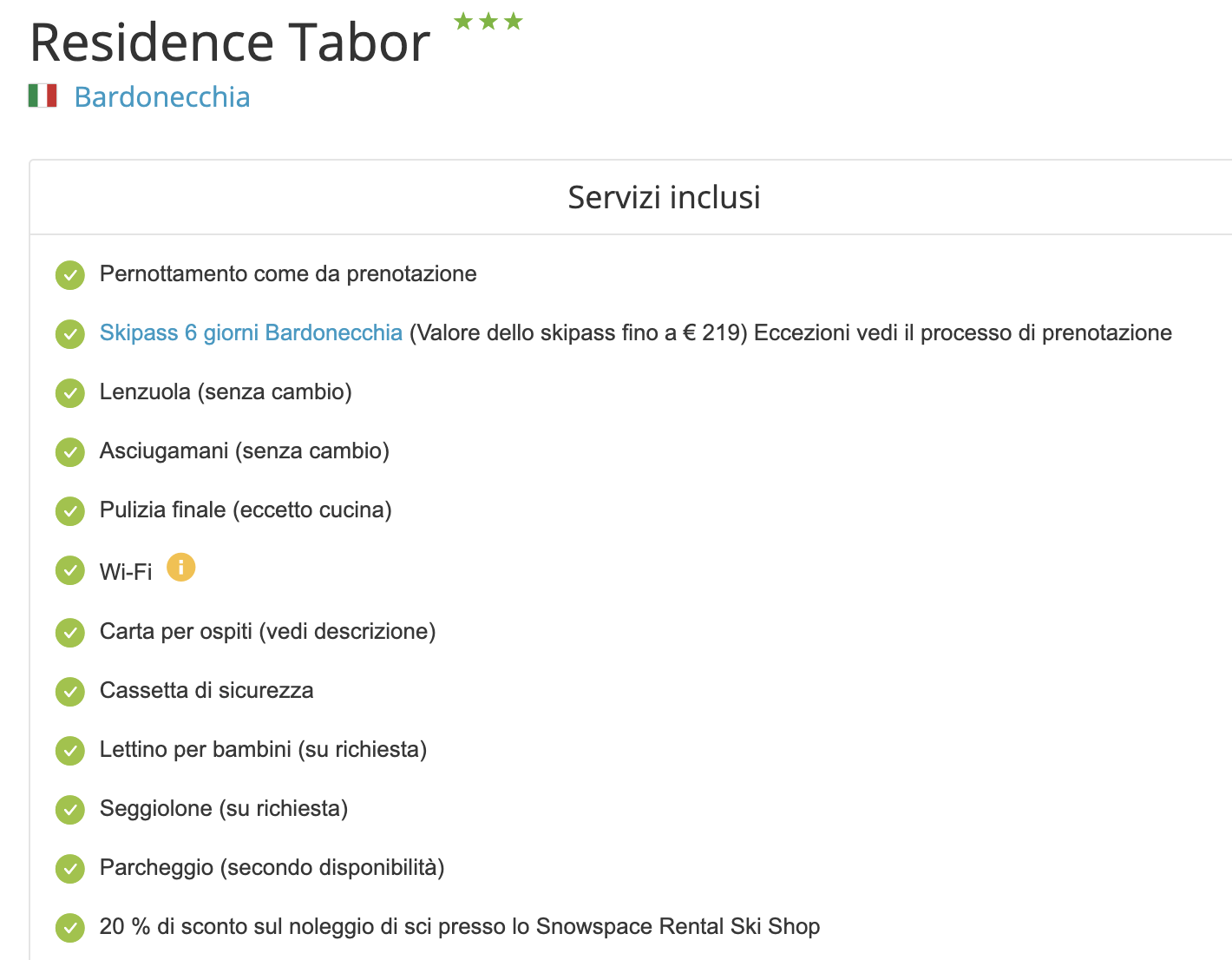Click the Wi-Fi yellow info icon
This screenshot has width=1232, height=960.
[180, 568]
